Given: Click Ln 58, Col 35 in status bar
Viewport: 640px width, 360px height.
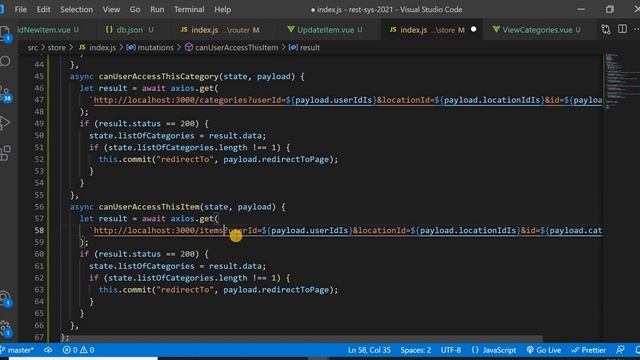Looking at the screenshot, I should (369, 350).
